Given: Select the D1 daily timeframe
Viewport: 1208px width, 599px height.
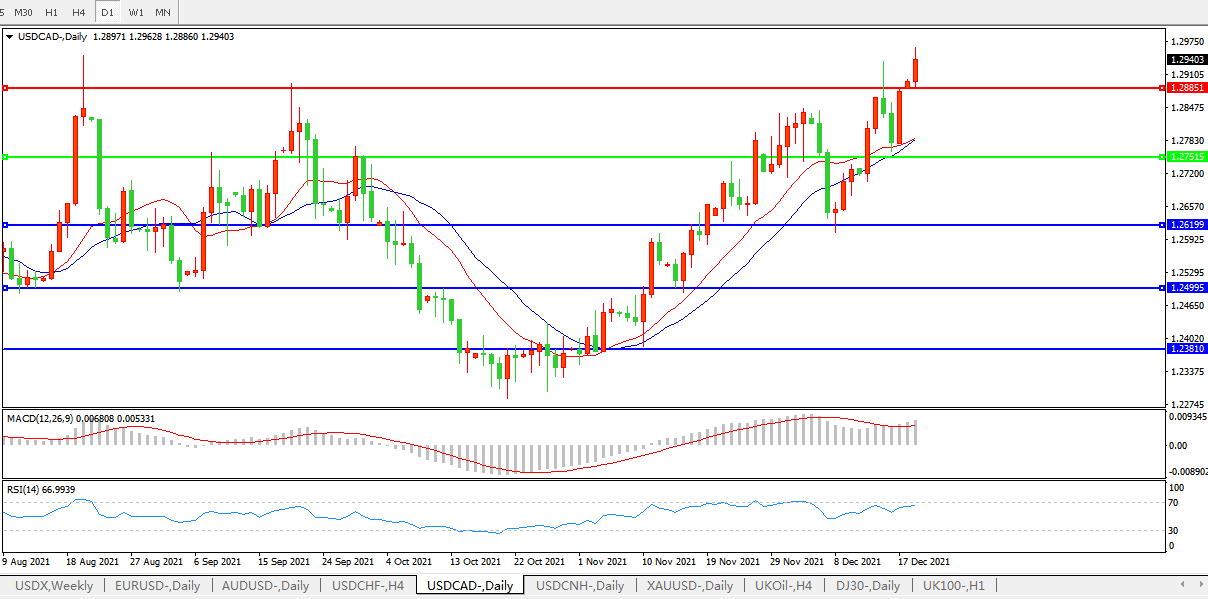Looking at the screenshot, I should 107,12.
